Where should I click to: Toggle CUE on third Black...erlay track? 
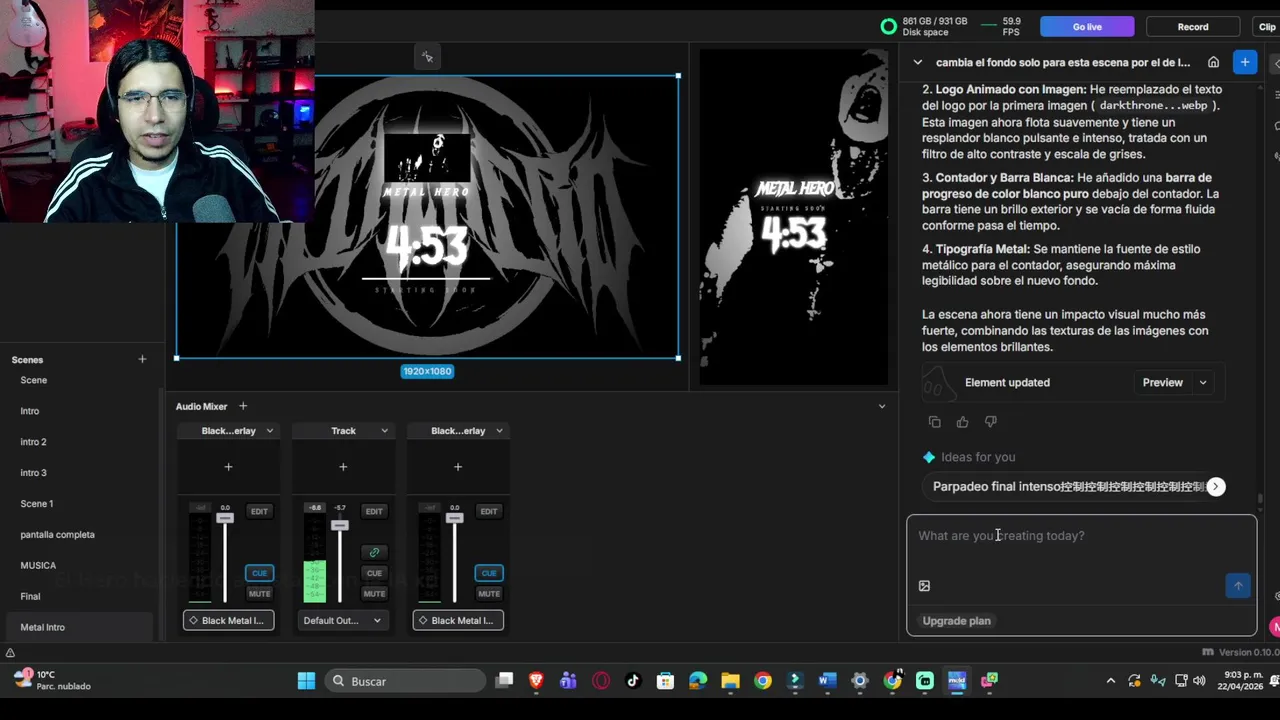point(489,573)
